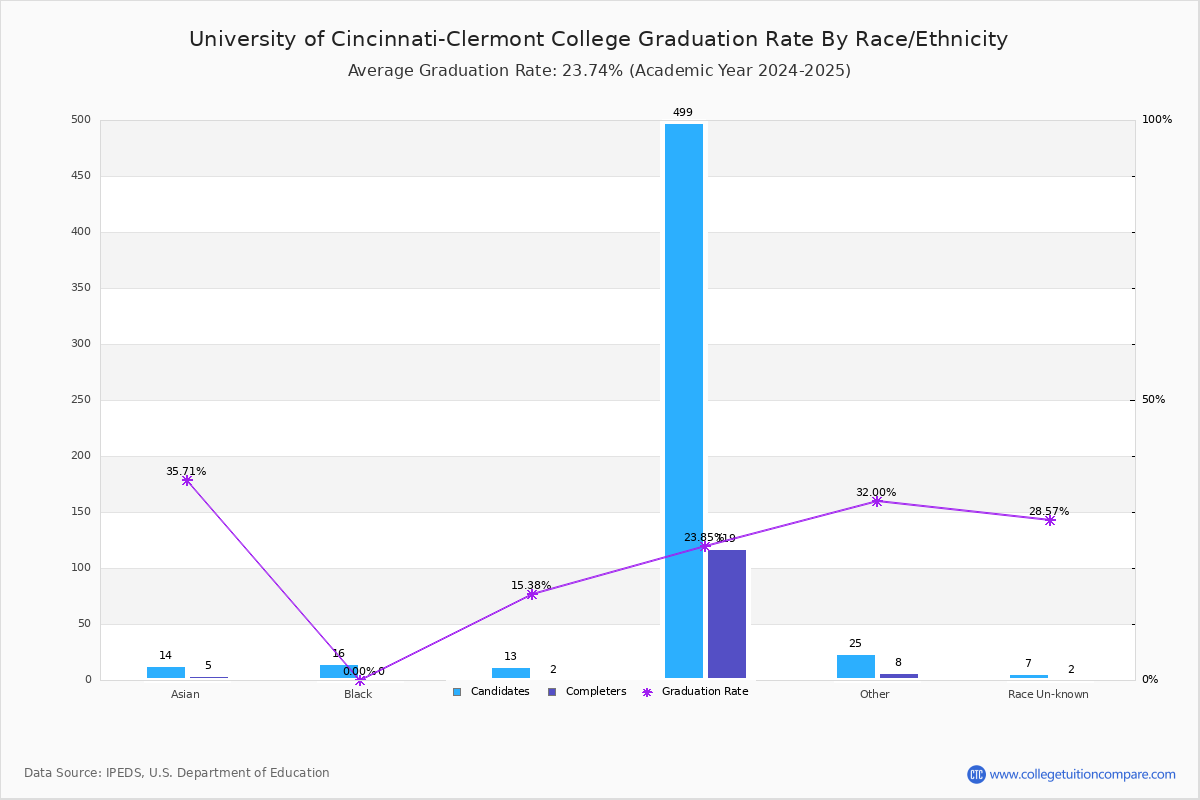The image size is (1200, 800).
Task: Click the Completers legend purple swatch
Action: tap(552, 692)
